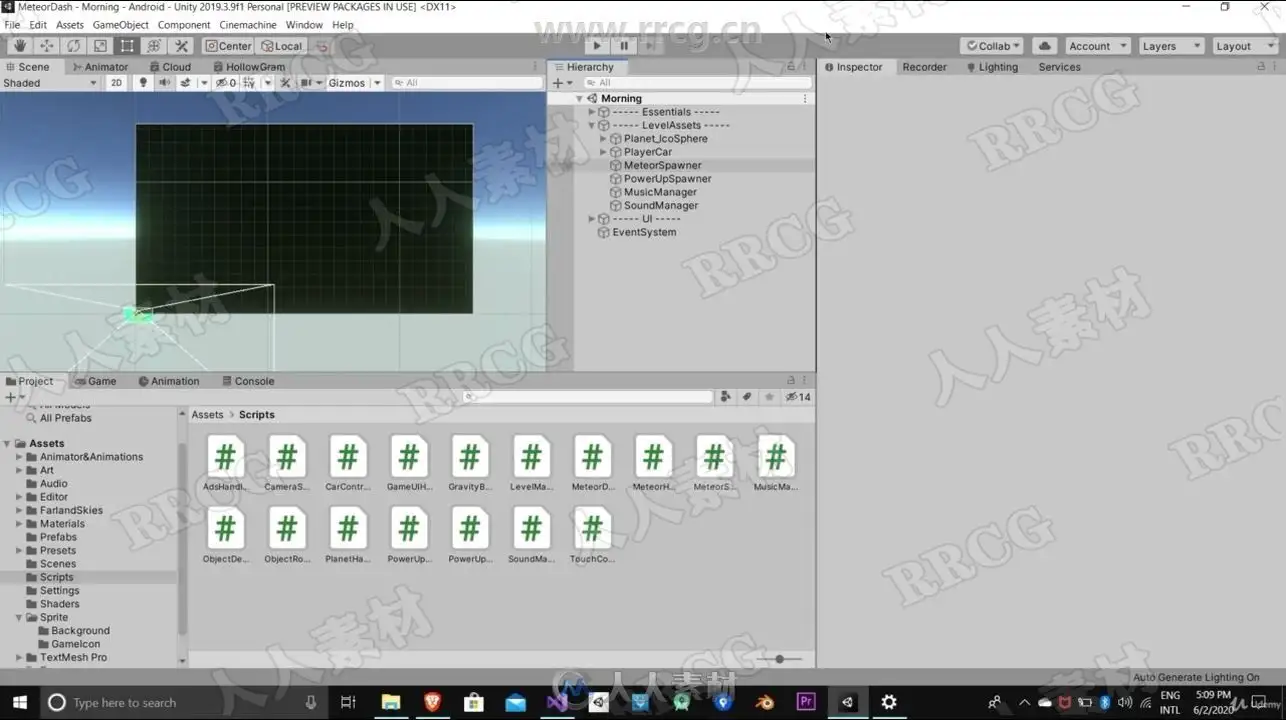Open the GameObject menu
The height and width of the screenshot is (720, 1286).
(120, 25)
